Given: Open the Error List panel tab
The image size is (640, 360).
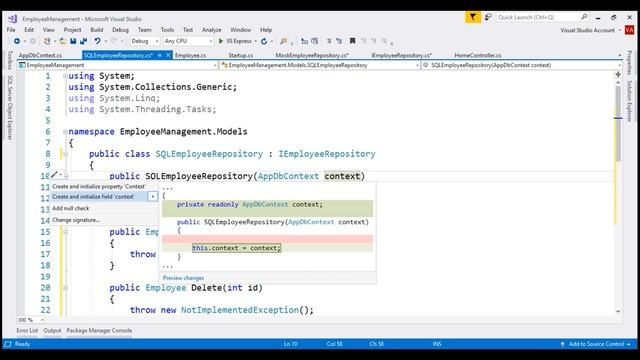Looking at the screenshot, I should click(27, 331).
